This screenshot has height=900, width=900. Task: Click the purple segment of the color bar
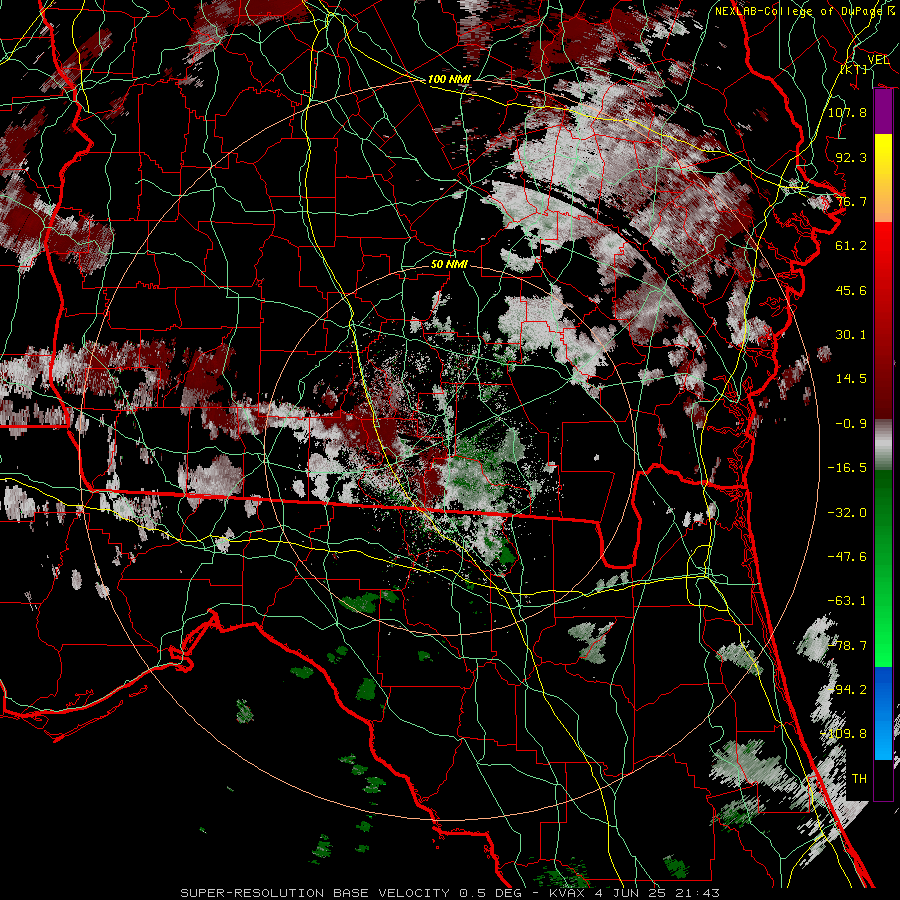pos(883,112)
